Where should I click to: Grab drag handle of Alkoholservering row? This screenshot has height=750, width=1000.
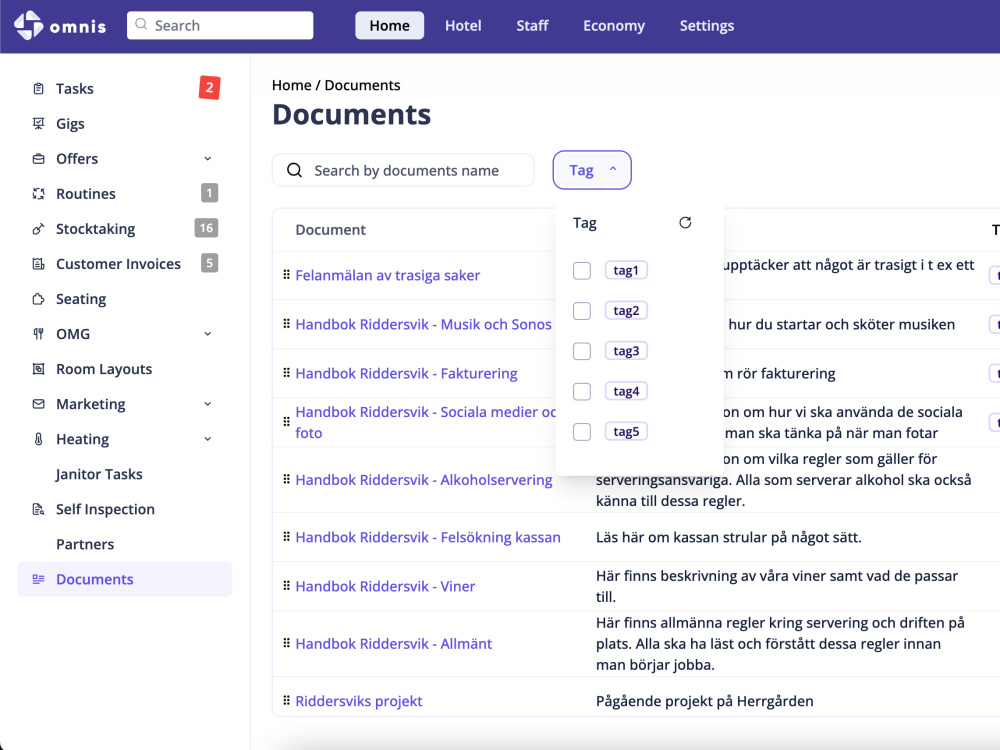286,480
